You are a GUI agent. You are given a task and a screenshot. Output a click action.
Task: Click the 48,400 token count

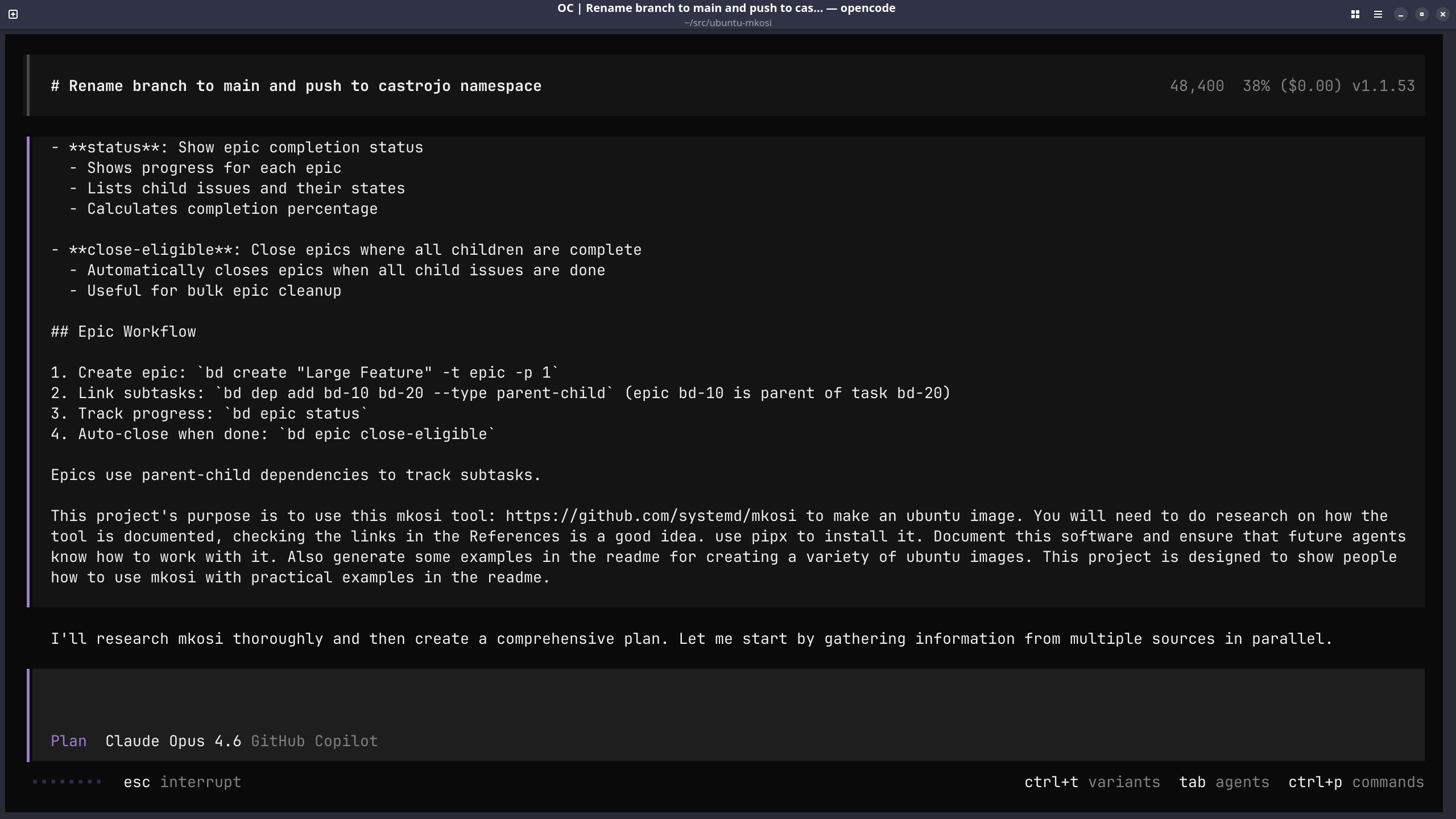pos(1197,86)
